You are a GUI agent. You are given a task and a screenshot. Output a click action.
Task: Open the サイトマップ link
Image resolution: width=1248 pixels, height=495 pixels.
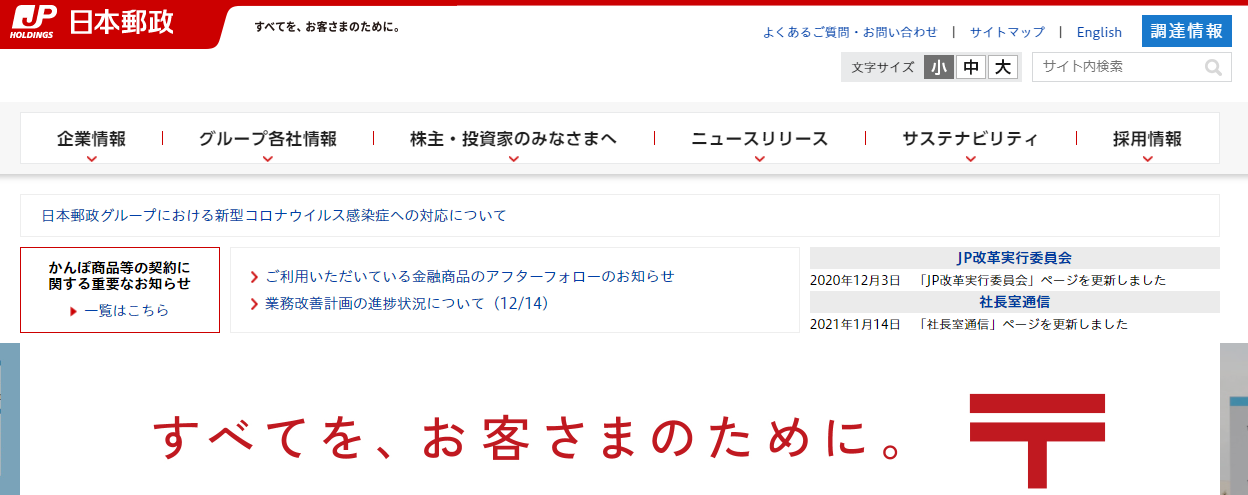click(x=1007, y=32)
